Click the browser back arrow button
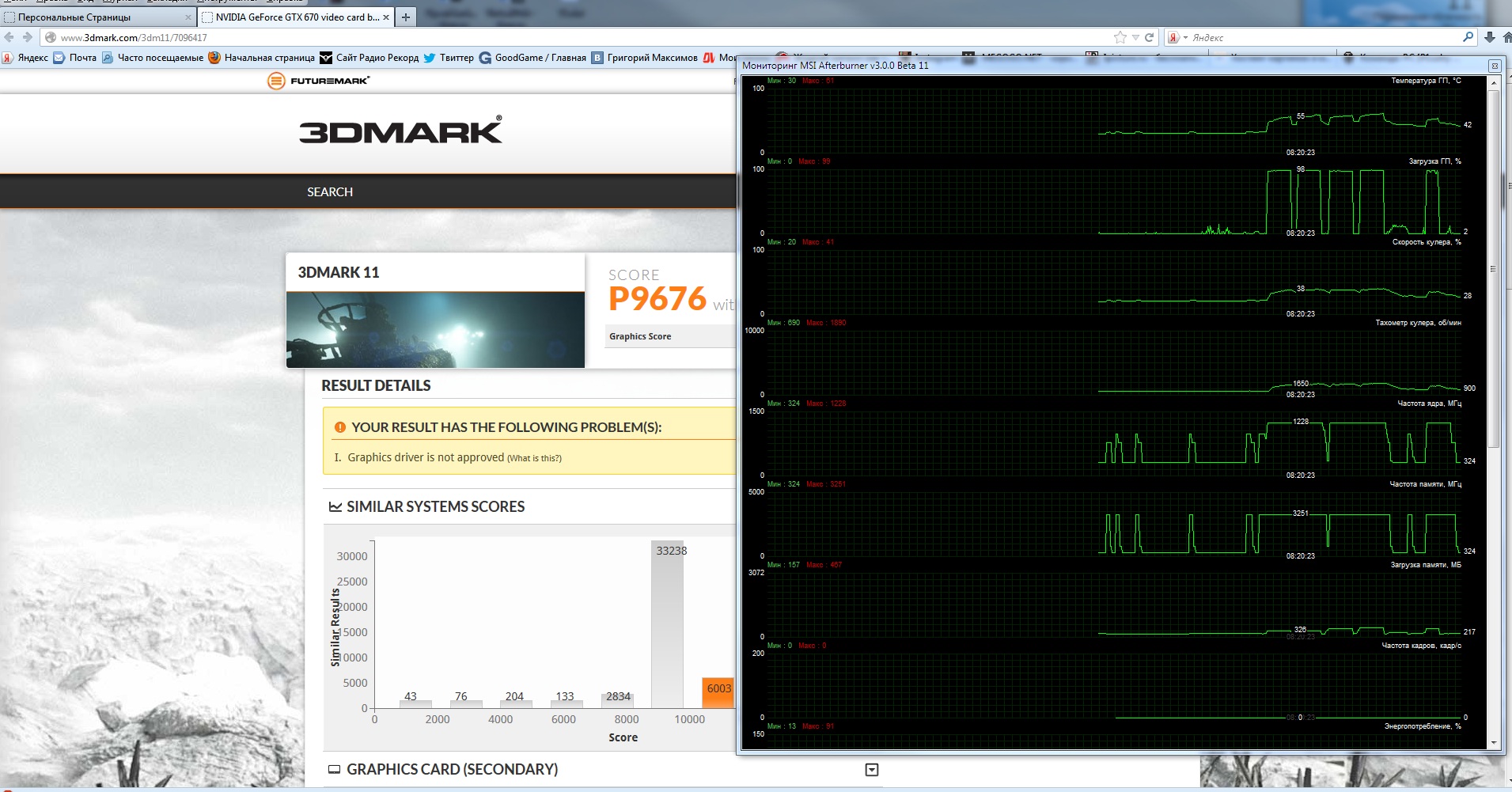This screenshot has width=1512, height=792. coord(9,37)
